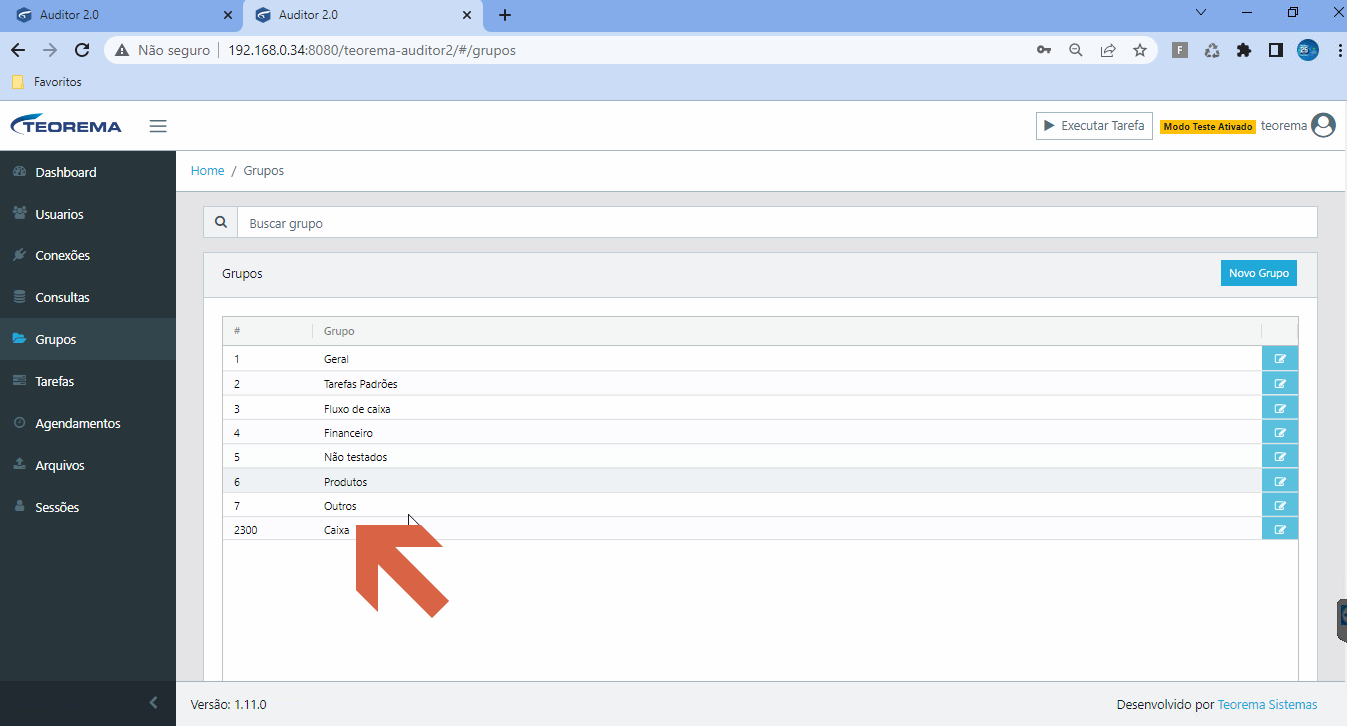Toggle the browser side panel
The width and height of the screenshot is (1347, 726).
click(1276, 50)
